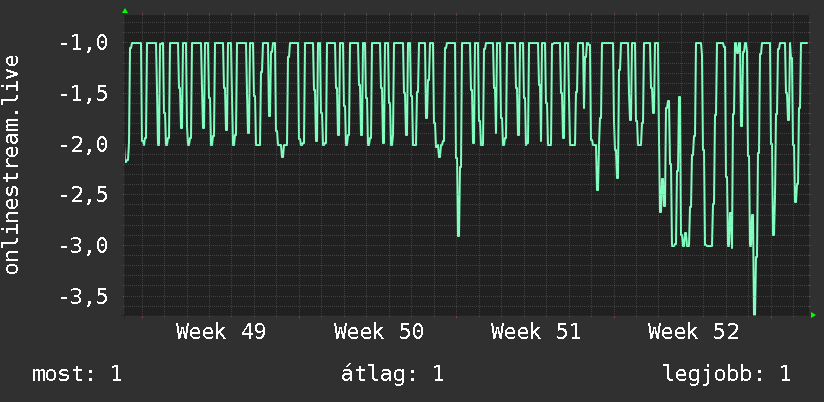Click the -2,0 y-axis value
The width and height of the screenshot is (824, 402).
tap(83, 145)
